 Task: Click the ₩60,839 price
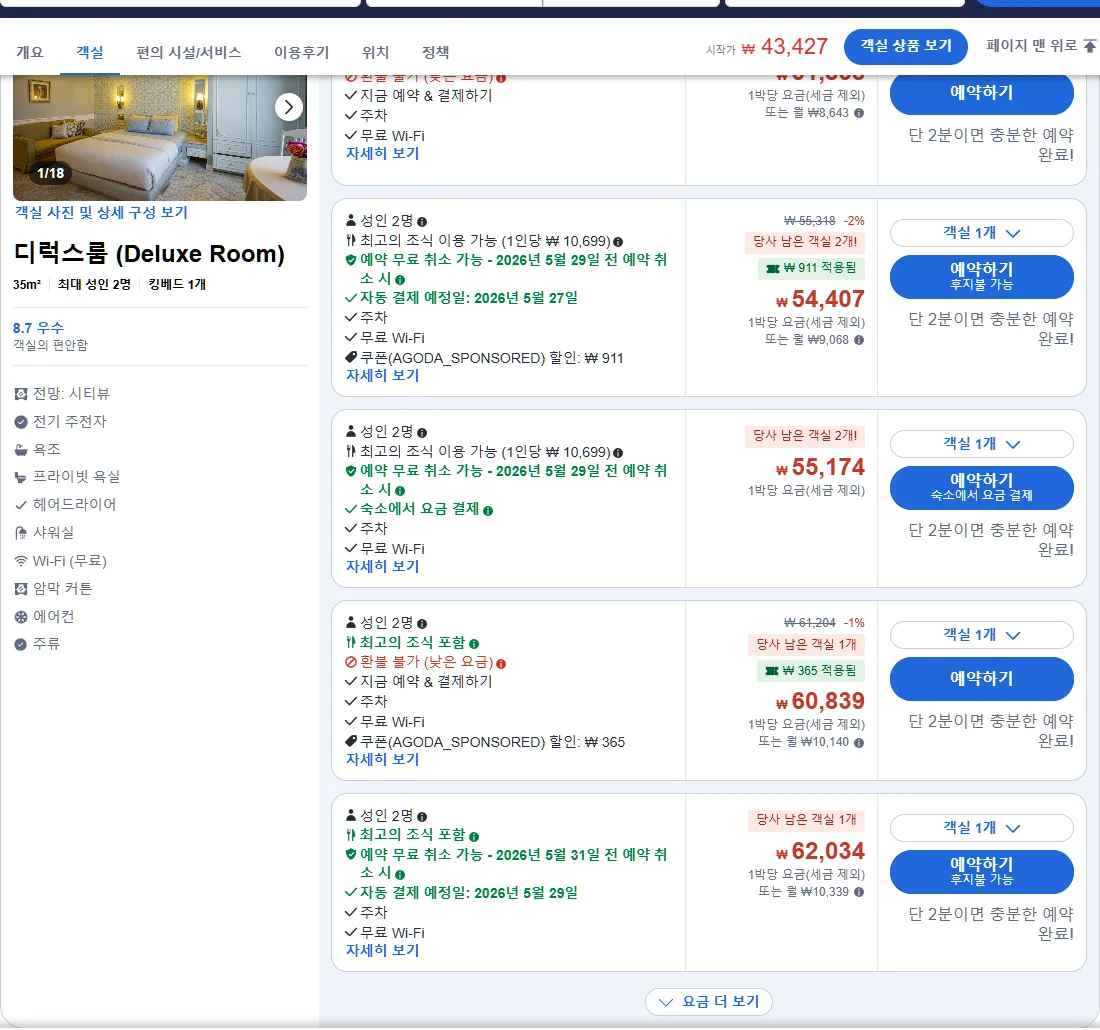[x=820, y=701]
